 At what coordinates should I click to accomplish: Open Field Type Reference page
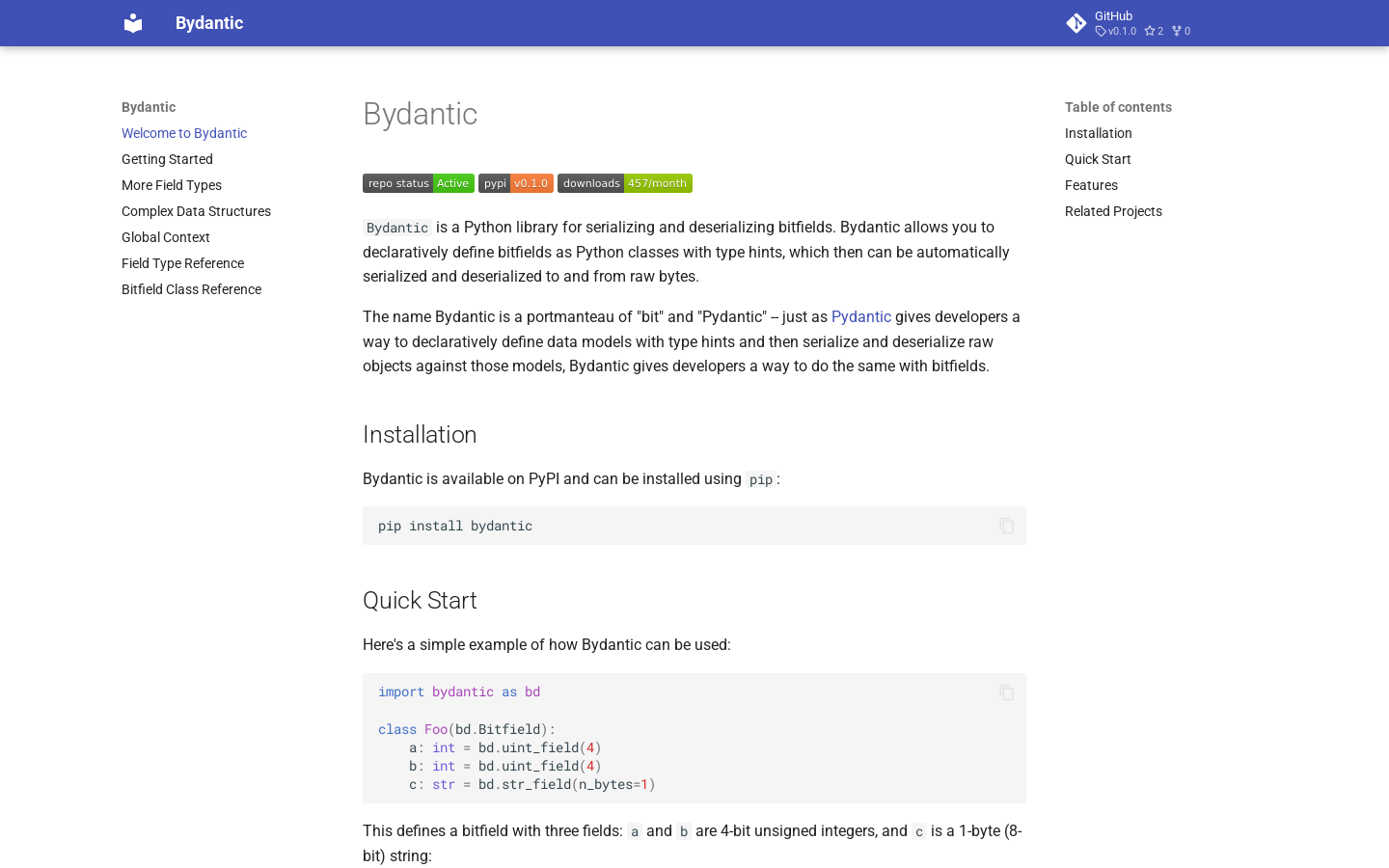click(182, 263)
